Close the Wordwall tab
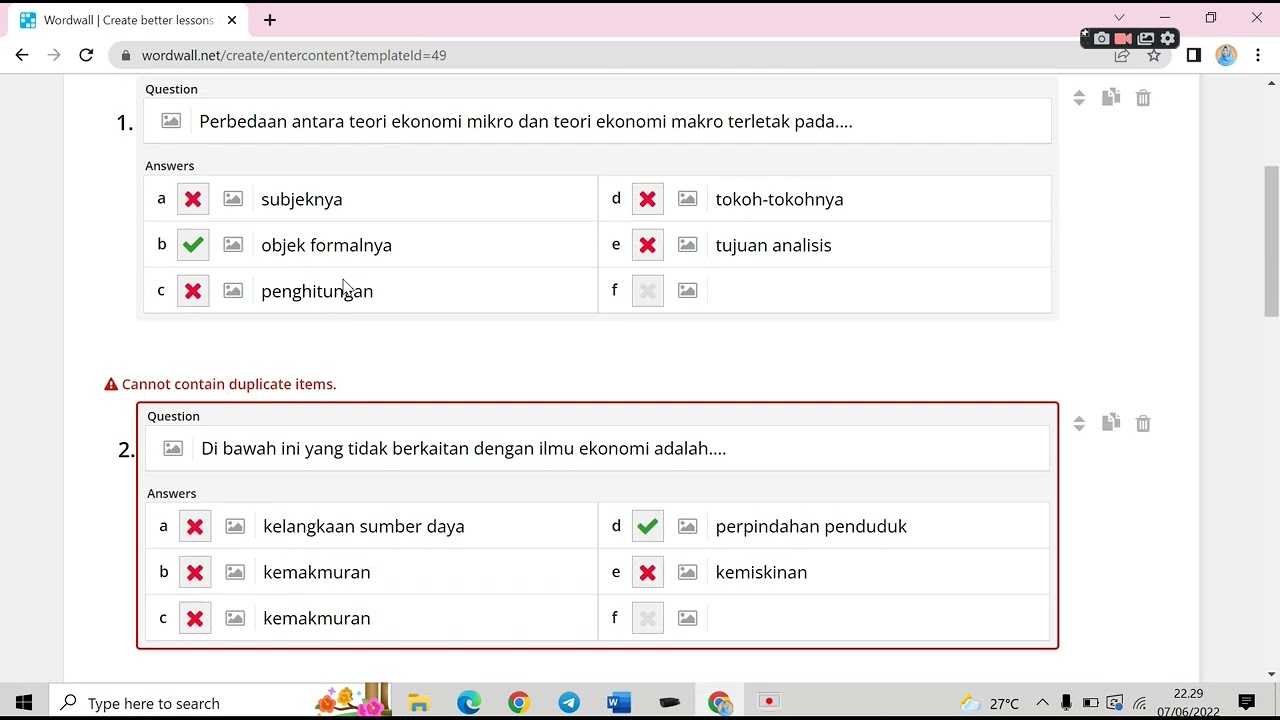Viewport: 1280px width, 720px height. click(232, 20)
